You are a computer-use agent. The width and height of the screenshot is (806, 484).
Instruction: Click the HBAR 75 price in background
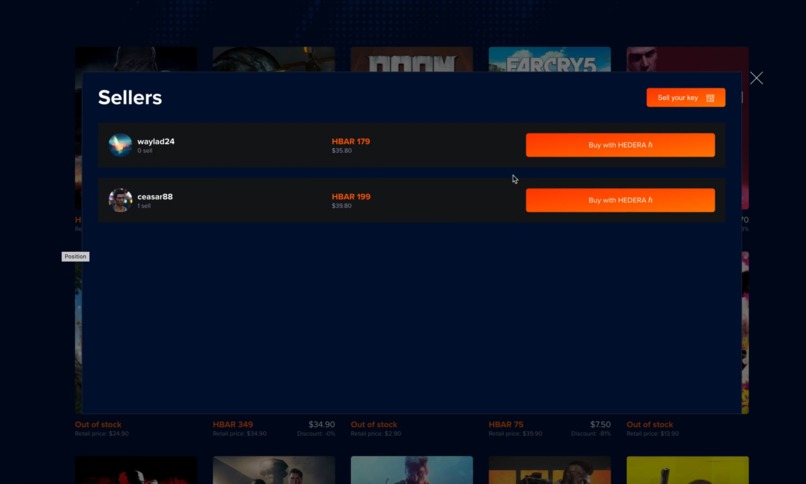(506, 424)
